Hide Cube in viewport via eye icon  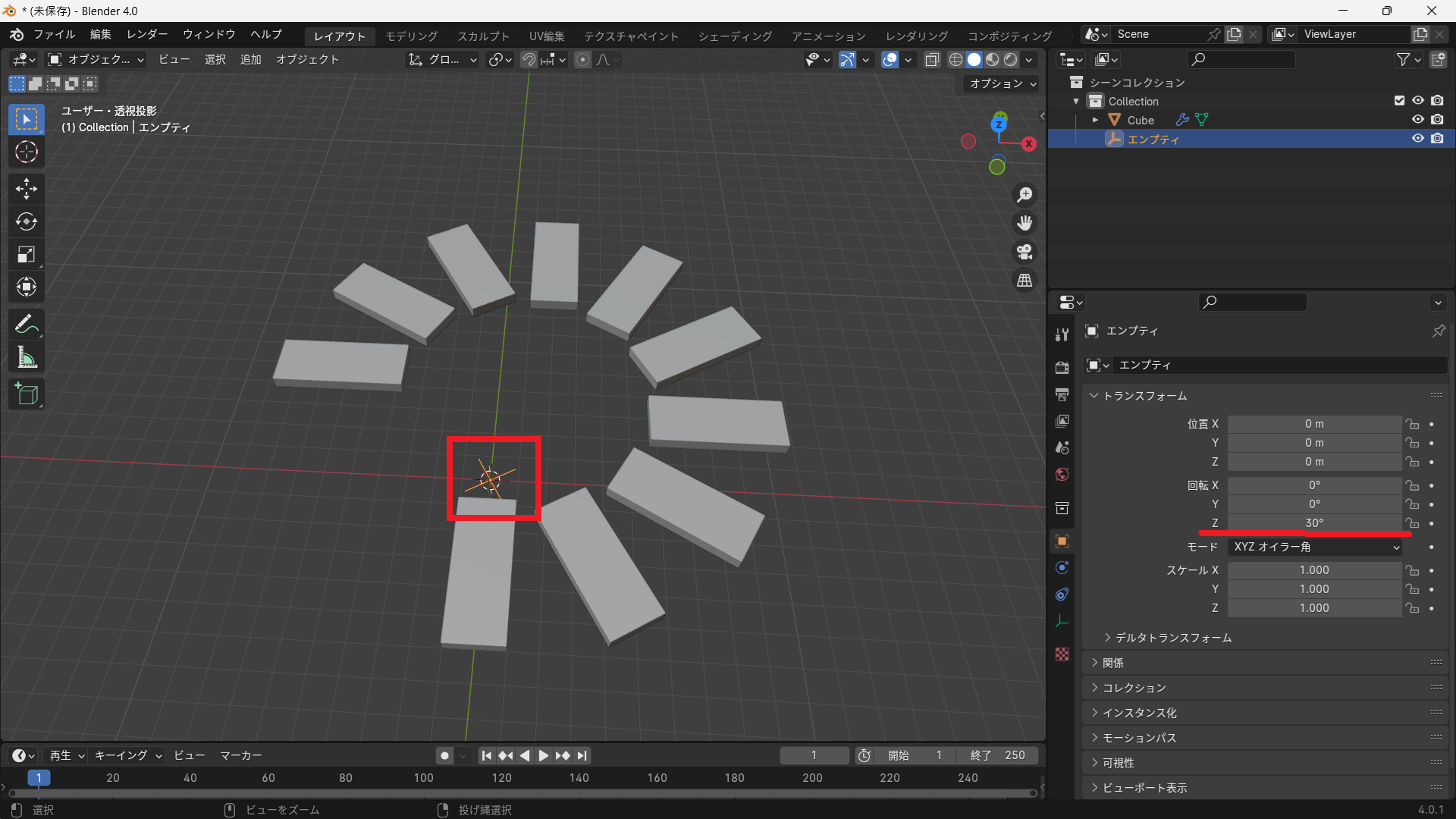1417,120
